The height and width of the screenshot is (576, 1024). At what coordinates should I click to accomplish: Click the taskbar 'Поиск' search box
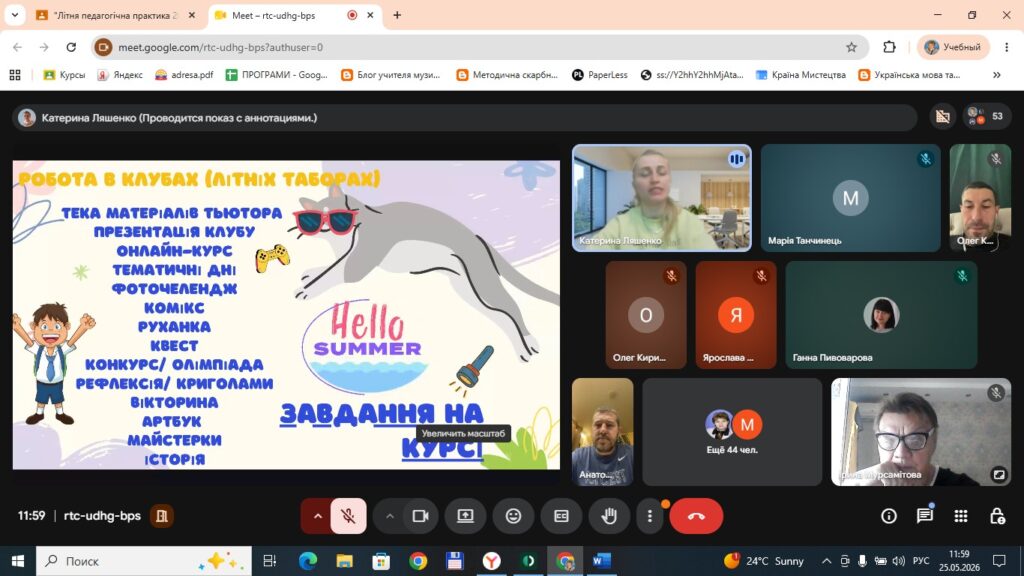(144, 561)
